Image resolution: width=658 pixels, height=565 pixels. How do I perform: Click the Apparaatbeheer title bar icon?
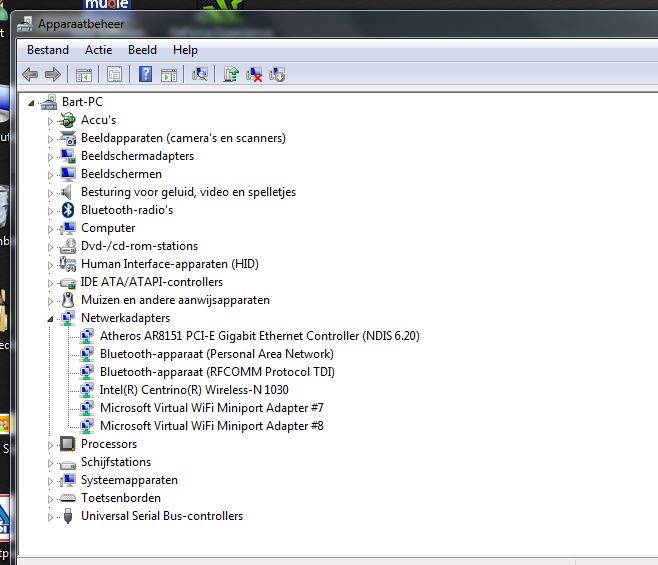[x=25, y=24]
